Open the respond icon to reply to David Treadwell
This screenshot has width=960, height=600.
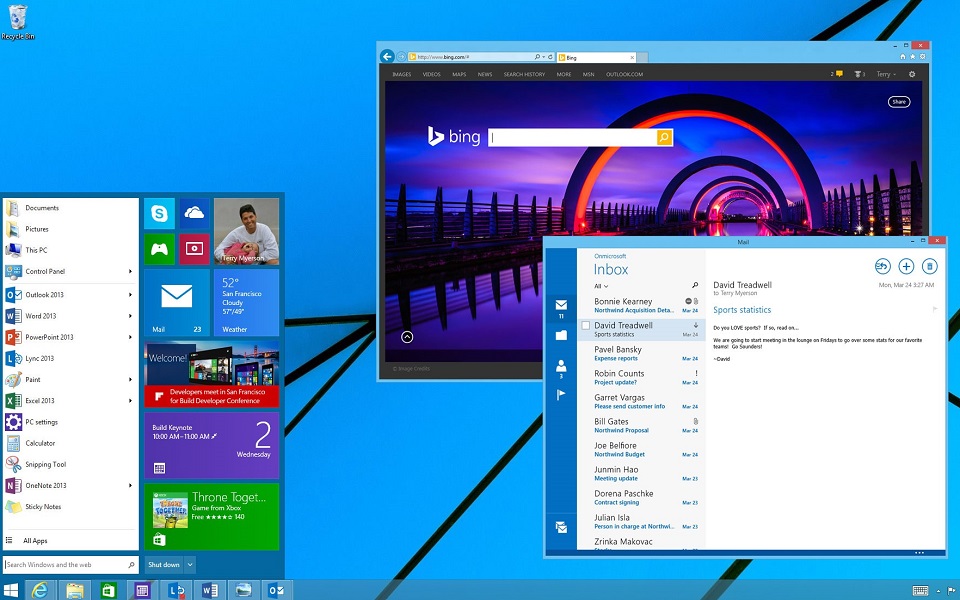pyautogui.click(x=882, y=266)
